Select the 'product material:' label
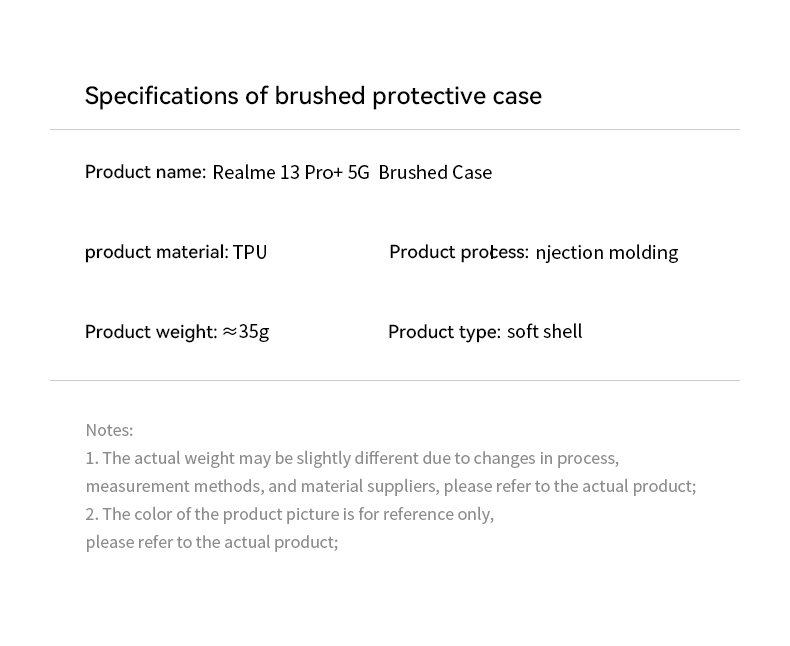The image size is (790, 646). coord(157,252)
